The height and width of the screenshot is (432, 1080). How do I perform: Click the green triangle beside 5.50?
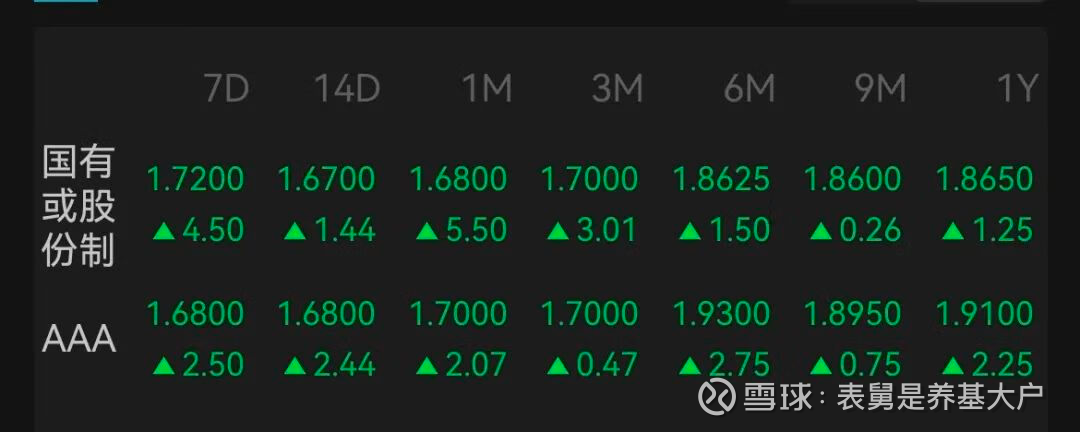(x=427, y=231)
